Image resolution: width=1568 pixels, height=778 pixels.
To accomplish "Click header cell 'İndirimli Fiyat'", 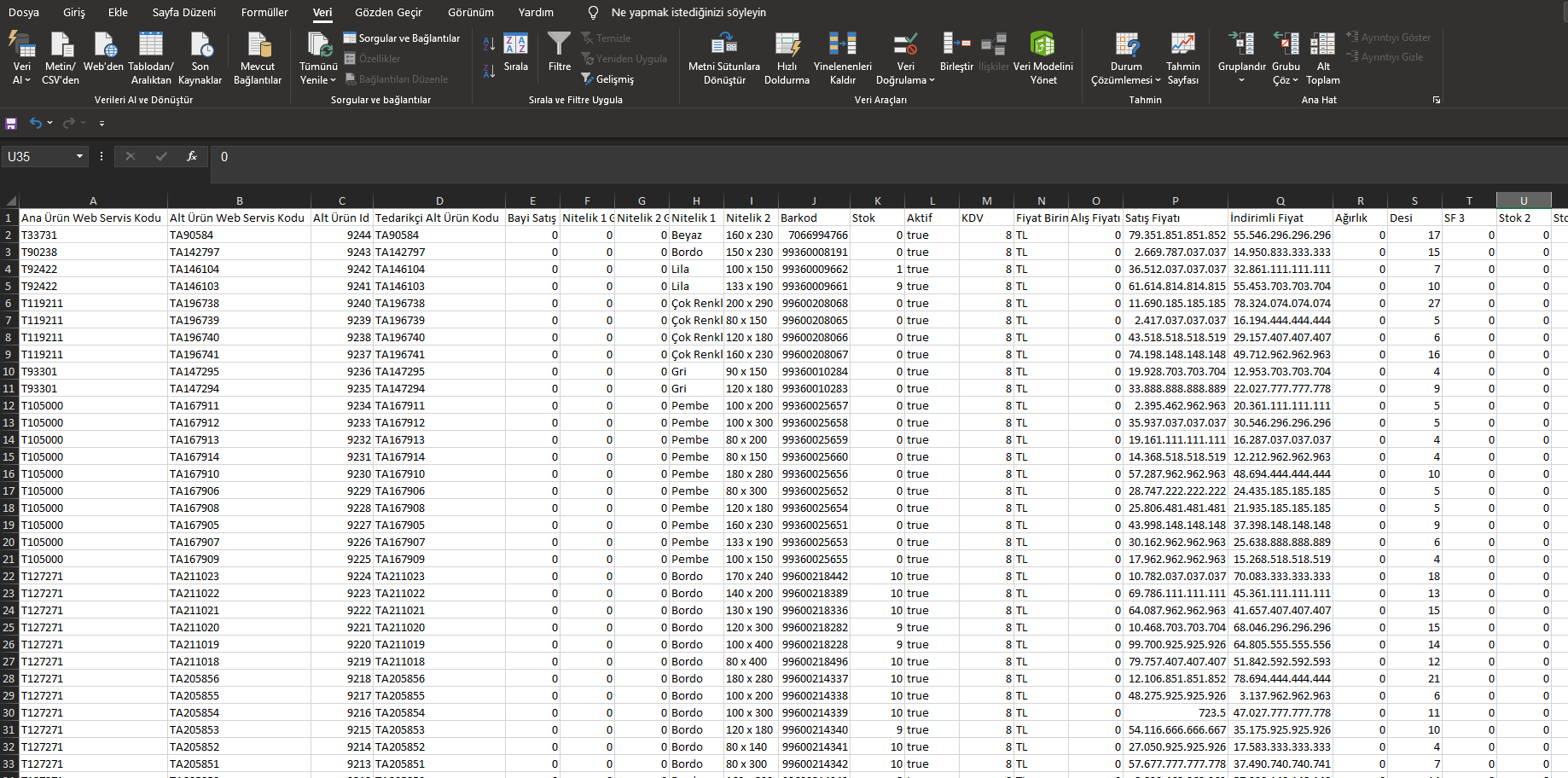I will pyautogui.click(x=1281, y=218).
